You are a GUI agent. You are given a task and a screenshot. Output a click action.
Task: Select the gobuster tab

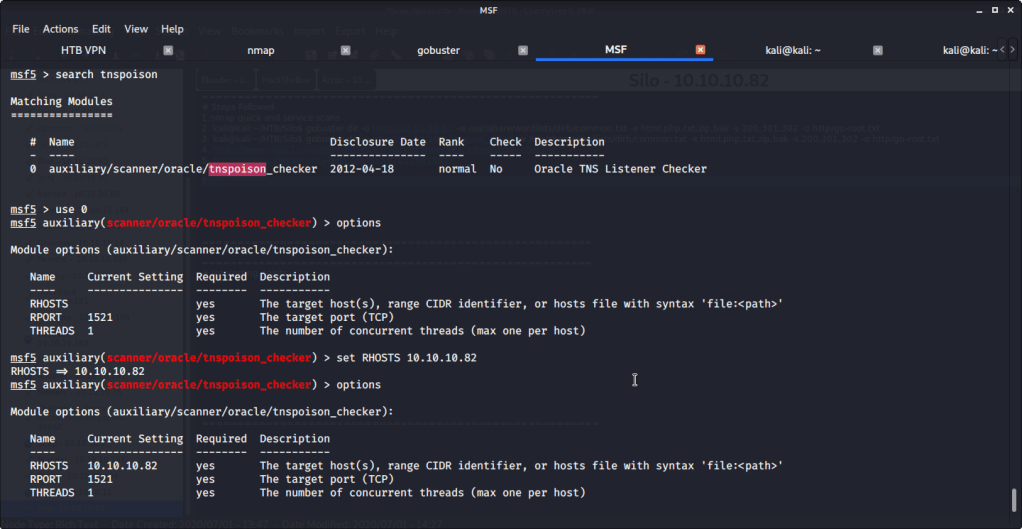[438, 50]
